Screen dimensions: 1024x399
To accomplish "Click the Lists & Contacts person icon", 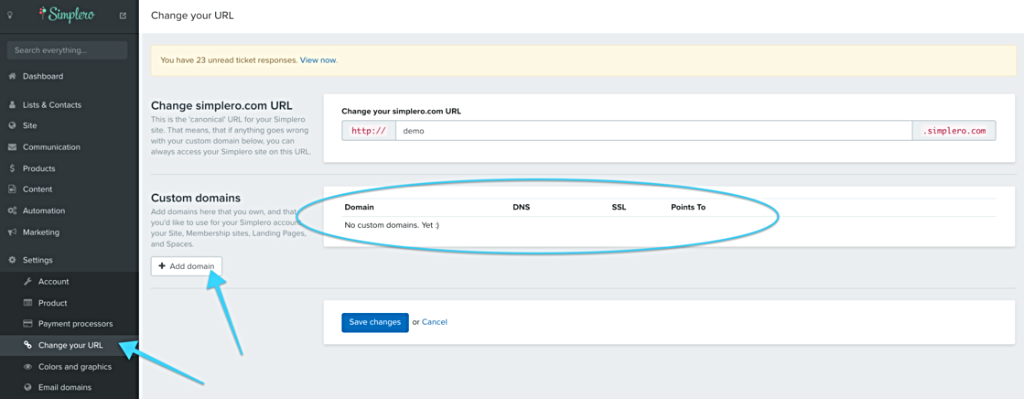I will tap(12, 105).
